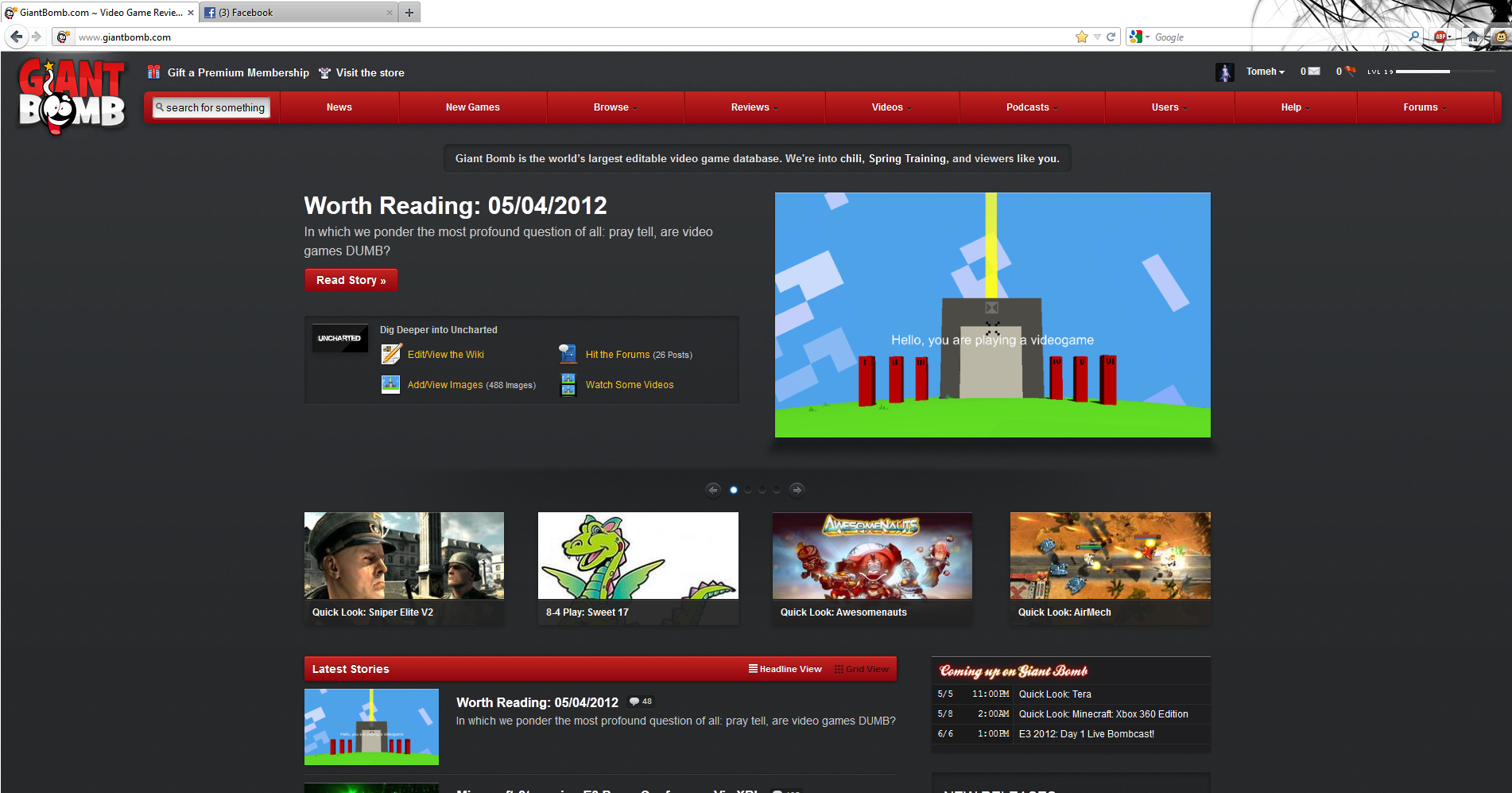This screenshot has height=793, width=1512.
Task: Click the gift box icon
Action: pos(154,72)
